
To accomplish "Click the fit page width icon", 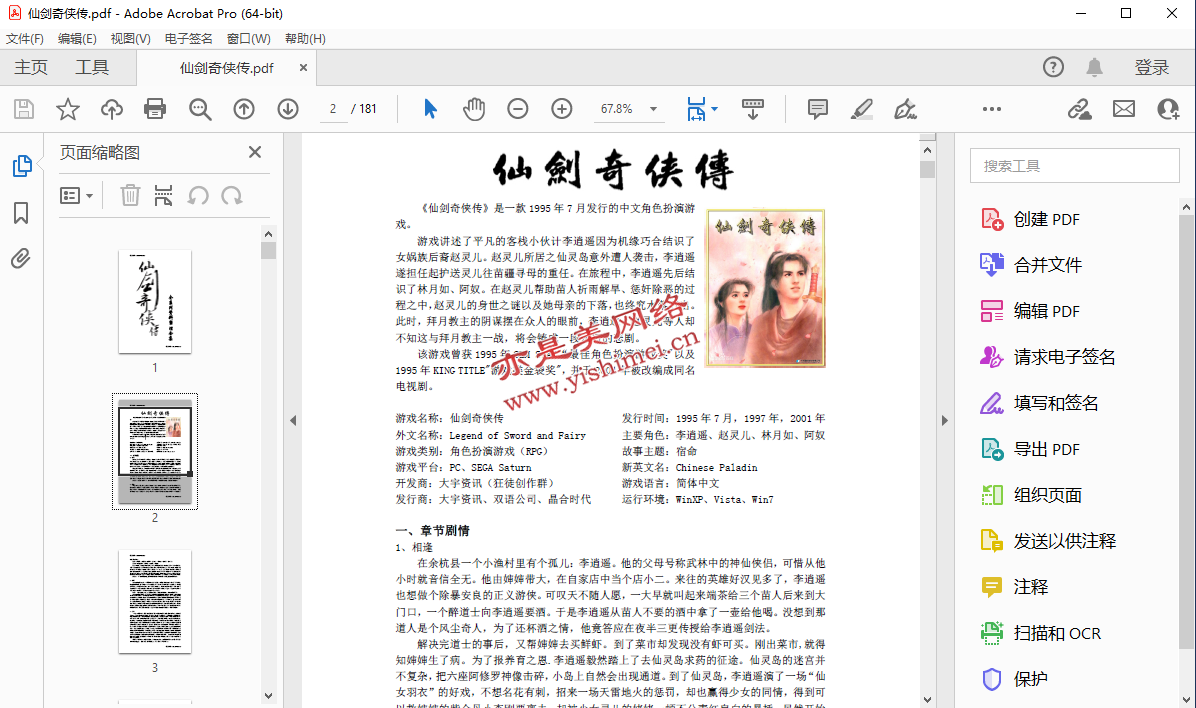I will coord(696,109).
